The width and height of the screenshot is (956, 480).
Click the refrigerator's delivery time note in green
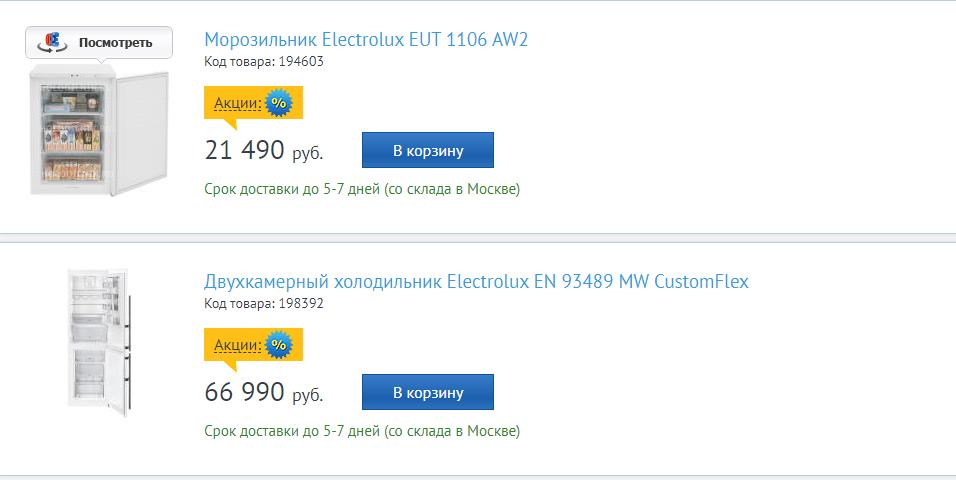point(362,431)
